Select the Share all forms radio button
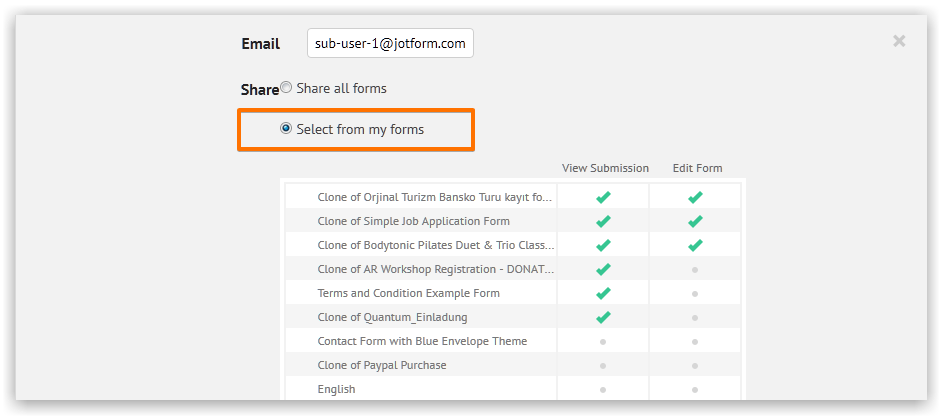 click(287, 88)
